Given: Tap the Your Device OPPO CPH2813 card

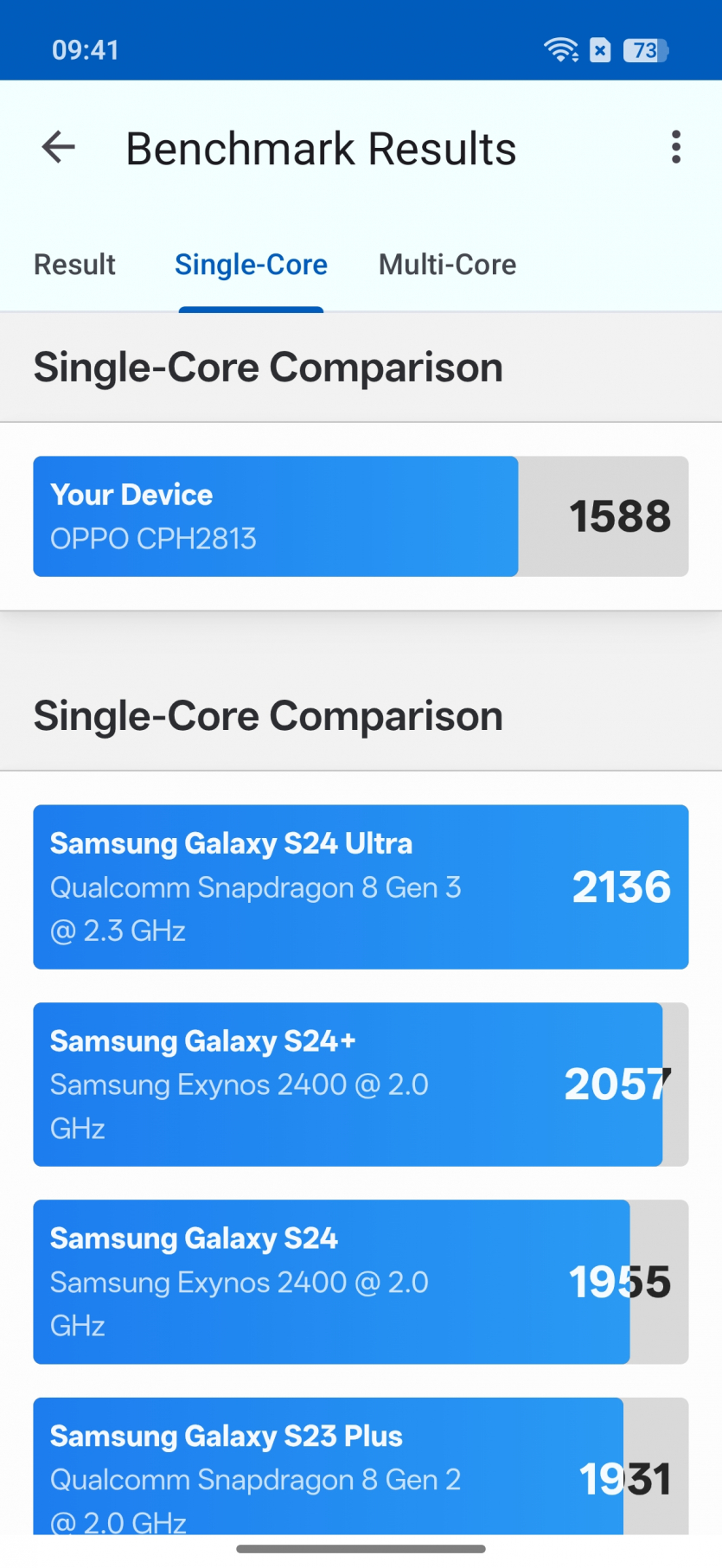Looking at the screenshot, I should pyautogui.click(x=275, y=516).
